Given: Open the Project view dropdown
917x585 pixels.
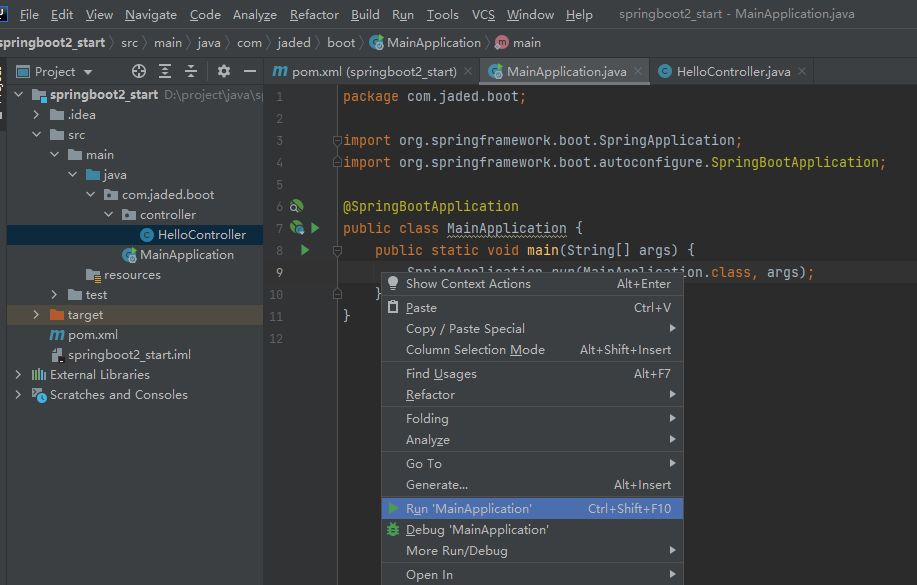Looking at the screenshot, I should click(x=87, y=71).
